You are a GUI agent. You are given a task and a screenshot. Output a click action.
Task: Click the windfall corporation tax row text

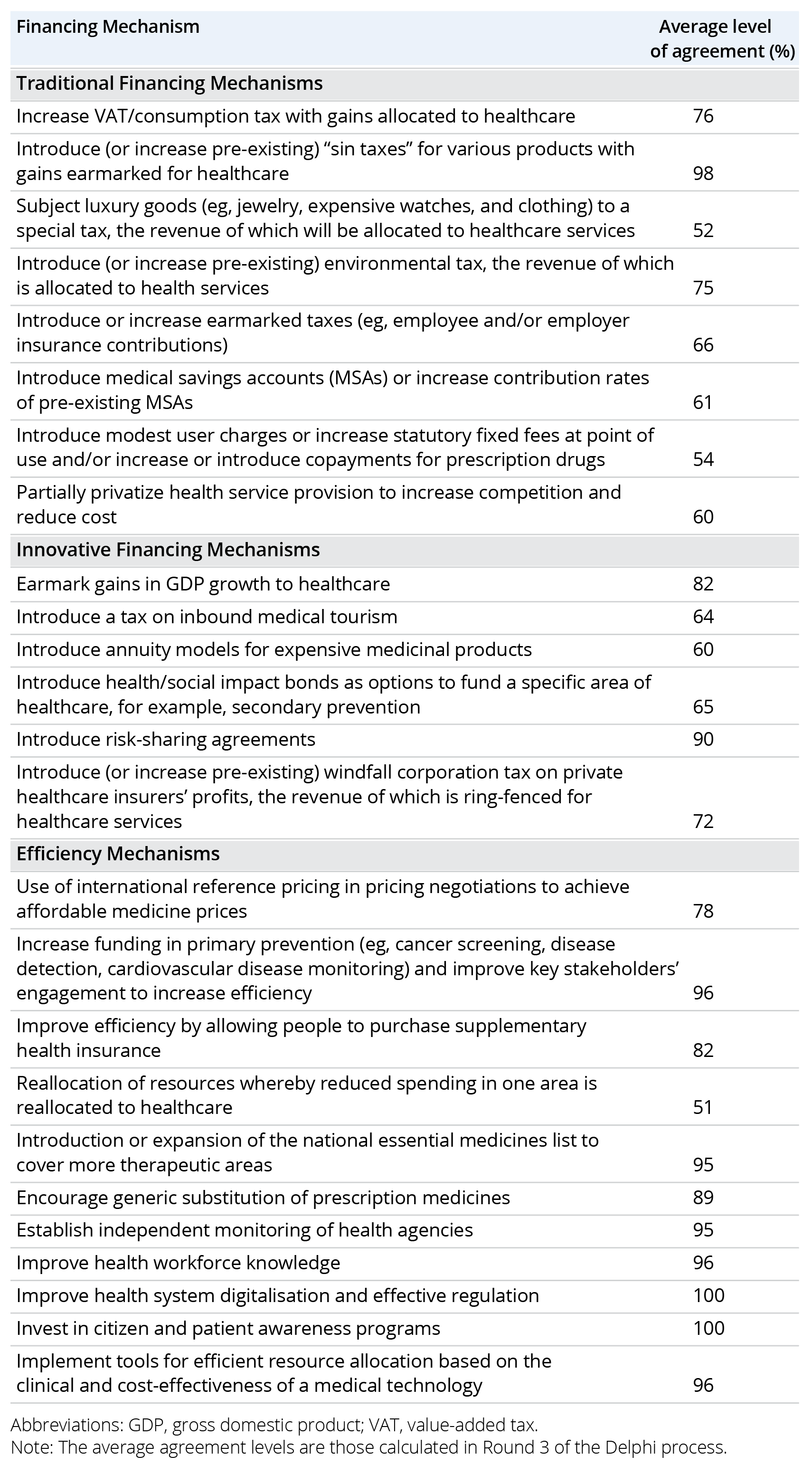click(320, 797)
